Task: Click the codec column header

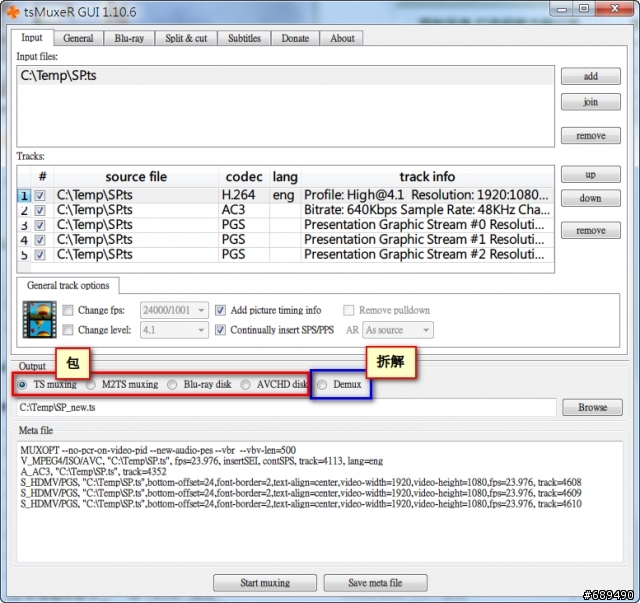Action: [x=244, y=177]
